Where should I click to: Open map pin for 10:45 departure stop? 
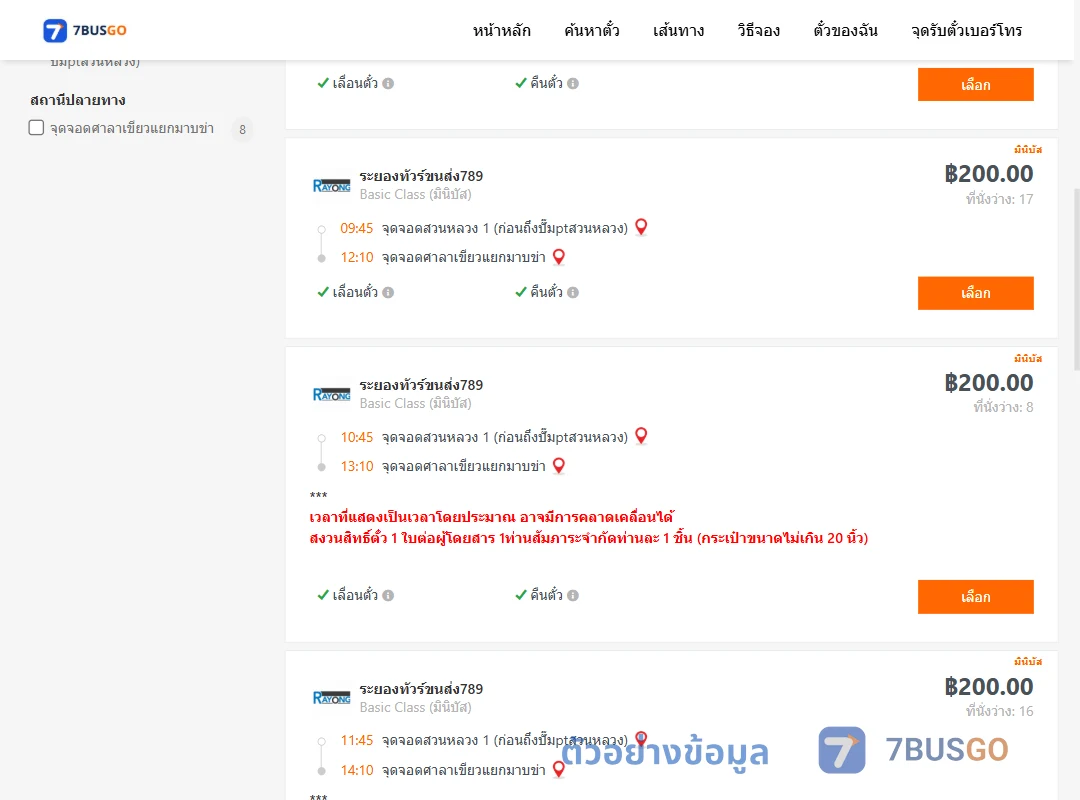pyautogui.click(x=641, y=435)
